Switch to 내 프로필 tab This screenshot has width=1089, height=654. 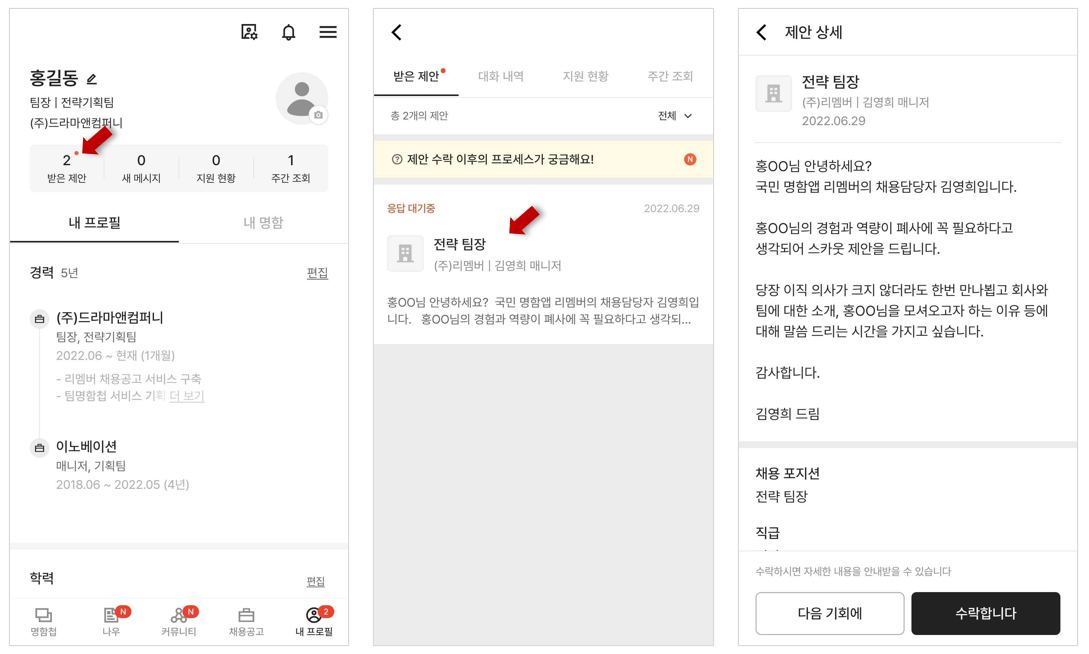point(94,223)
